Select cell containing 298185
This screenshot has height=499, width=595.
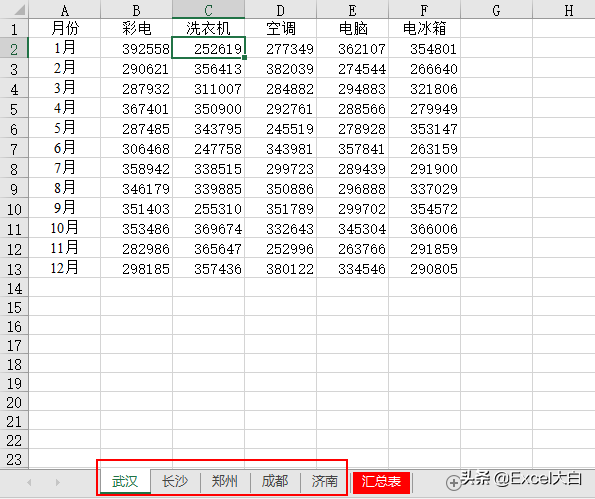[x=137, y=269]
